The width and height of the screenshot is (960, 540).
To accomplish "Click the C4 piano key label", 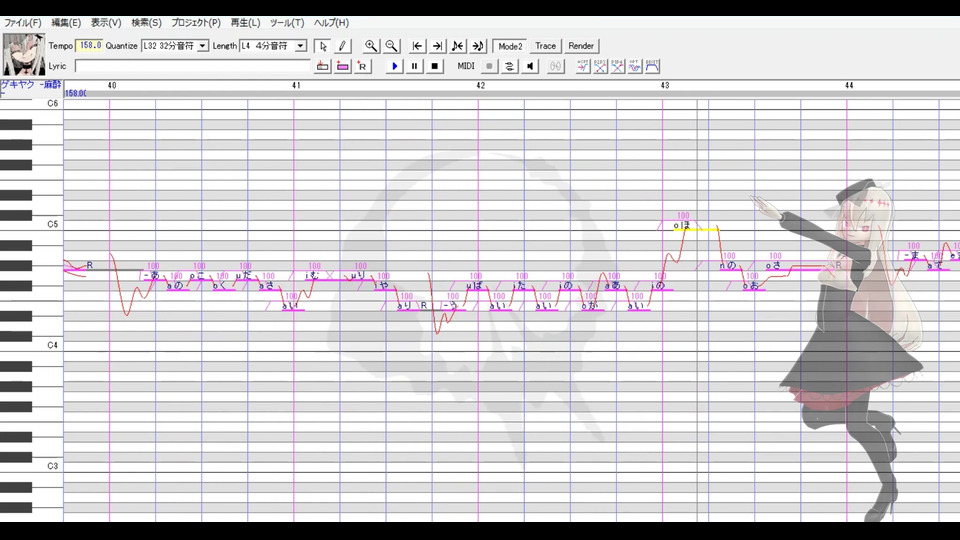I will pos(53,345).
